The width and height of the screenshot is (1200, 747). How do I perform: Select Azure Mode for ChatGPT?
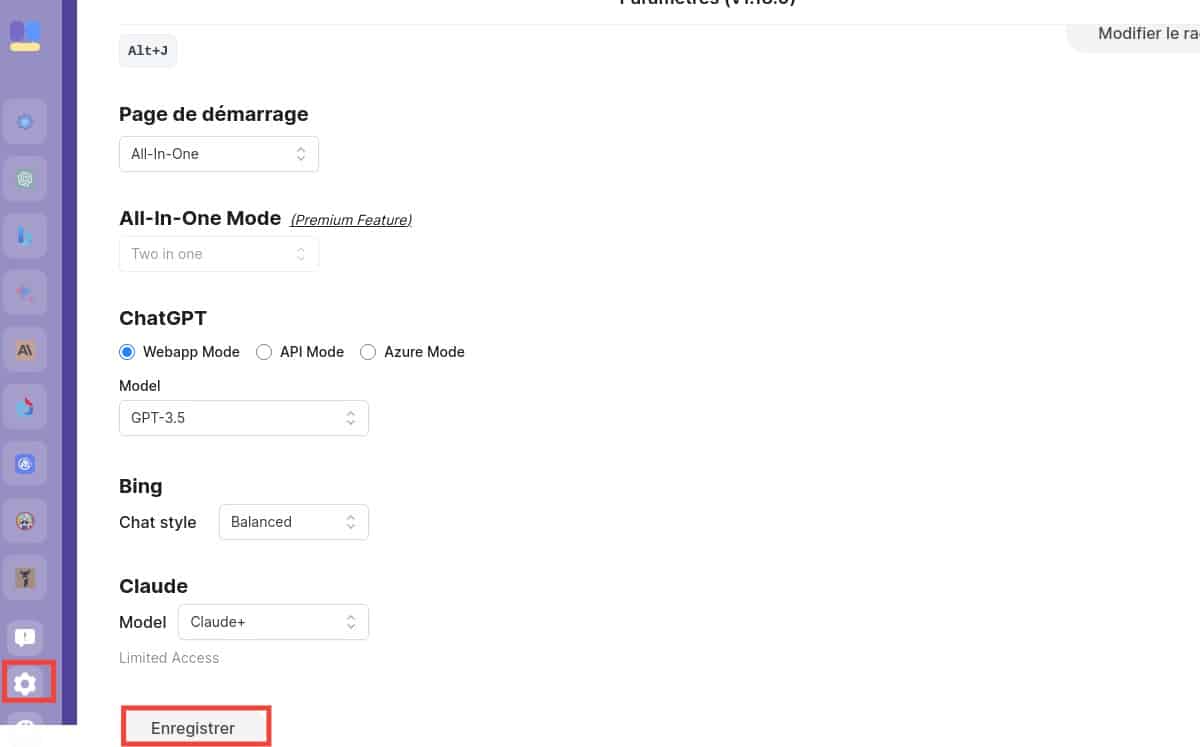(368, 352)
